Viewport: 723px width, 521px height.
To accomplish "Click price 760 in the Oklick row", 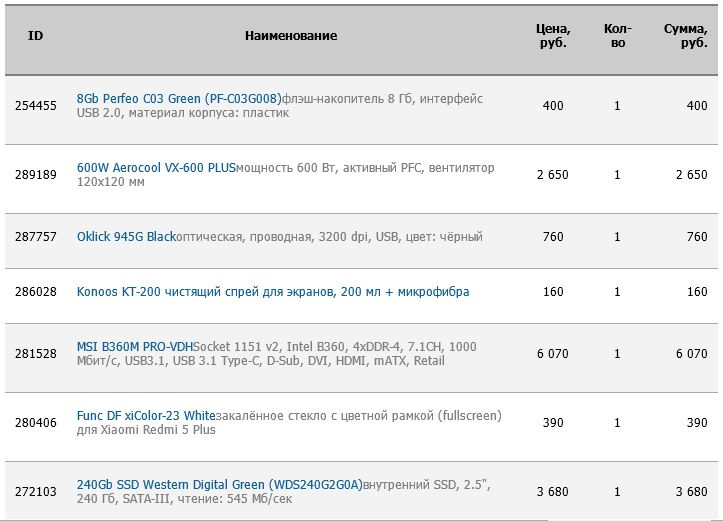I will (553, 237).
